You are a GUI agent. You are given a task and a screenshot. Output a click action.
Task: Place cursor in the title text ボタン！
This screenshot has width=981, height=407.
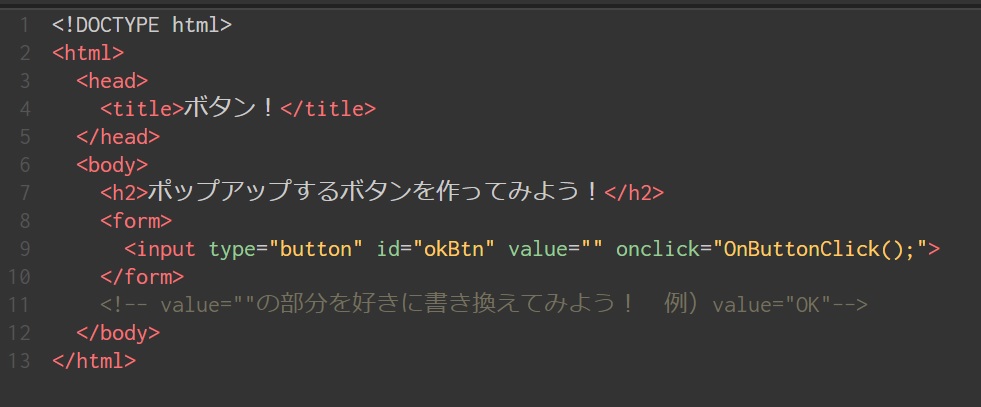[x=229, y=108]
